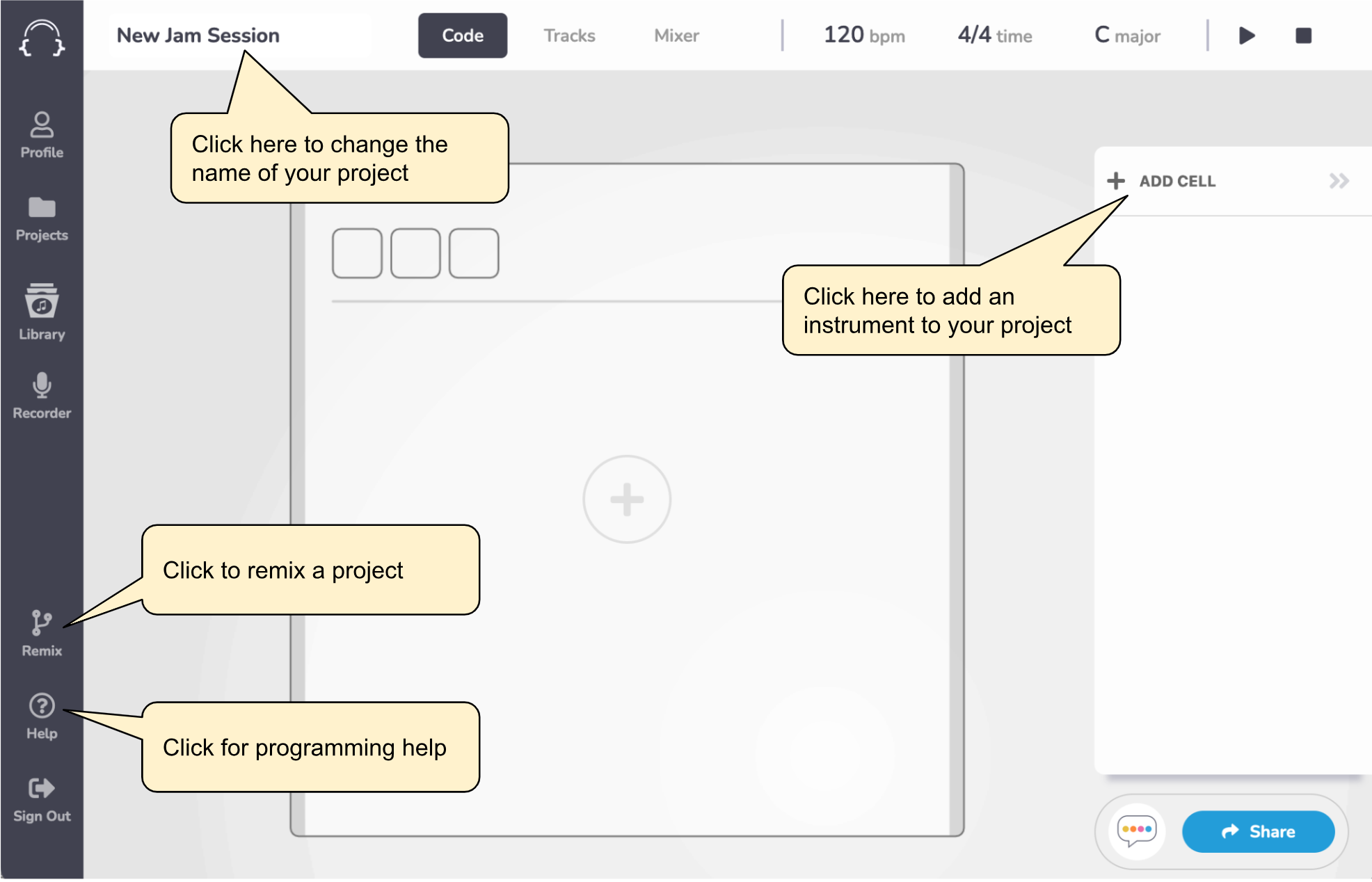Open the Recorder microphone tool
This screenshot has width=1372, height=882.
pyautogui.click(x=42, y=396)
